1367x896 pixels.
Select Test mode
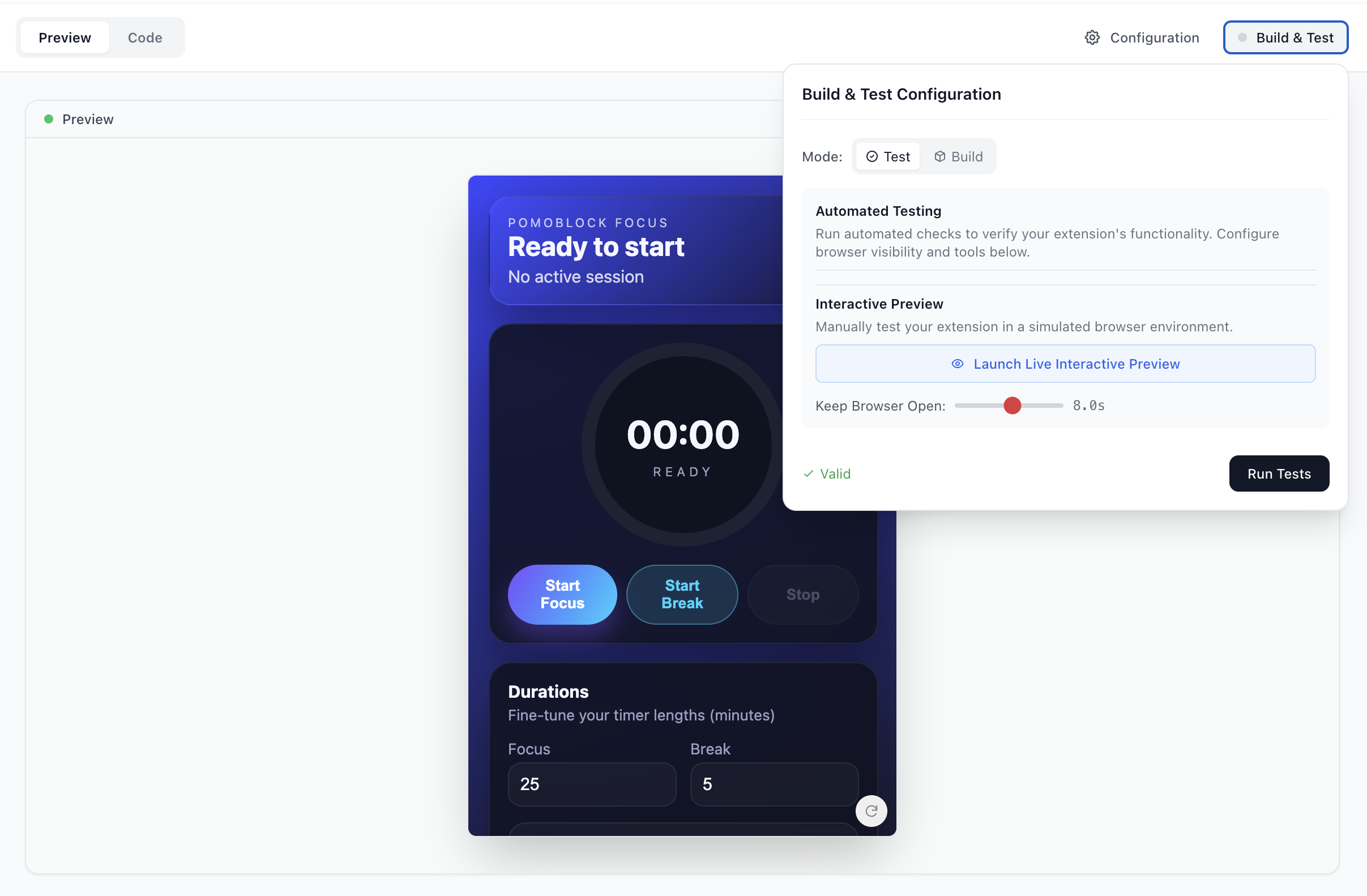(x=887, y=157)
